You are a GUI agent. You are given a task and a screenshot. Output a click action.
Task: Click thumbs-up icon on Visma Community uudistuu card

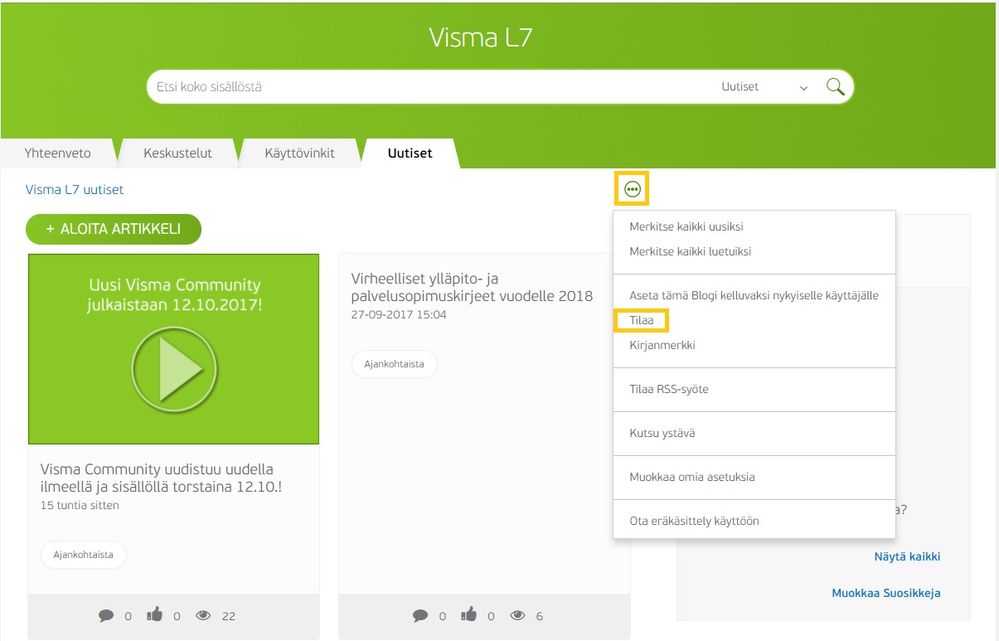pyautogui.click(x=155, y=615)
